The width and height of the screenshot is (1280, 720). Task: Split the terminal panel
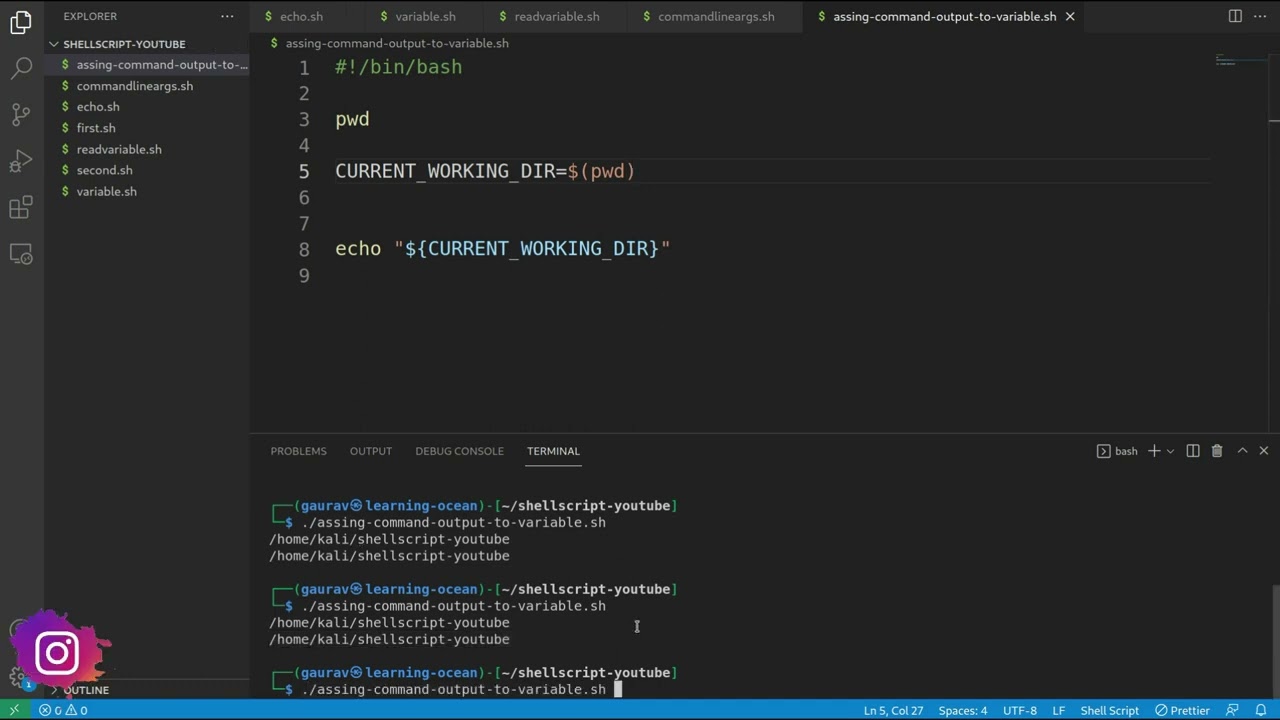point(1193,451)
